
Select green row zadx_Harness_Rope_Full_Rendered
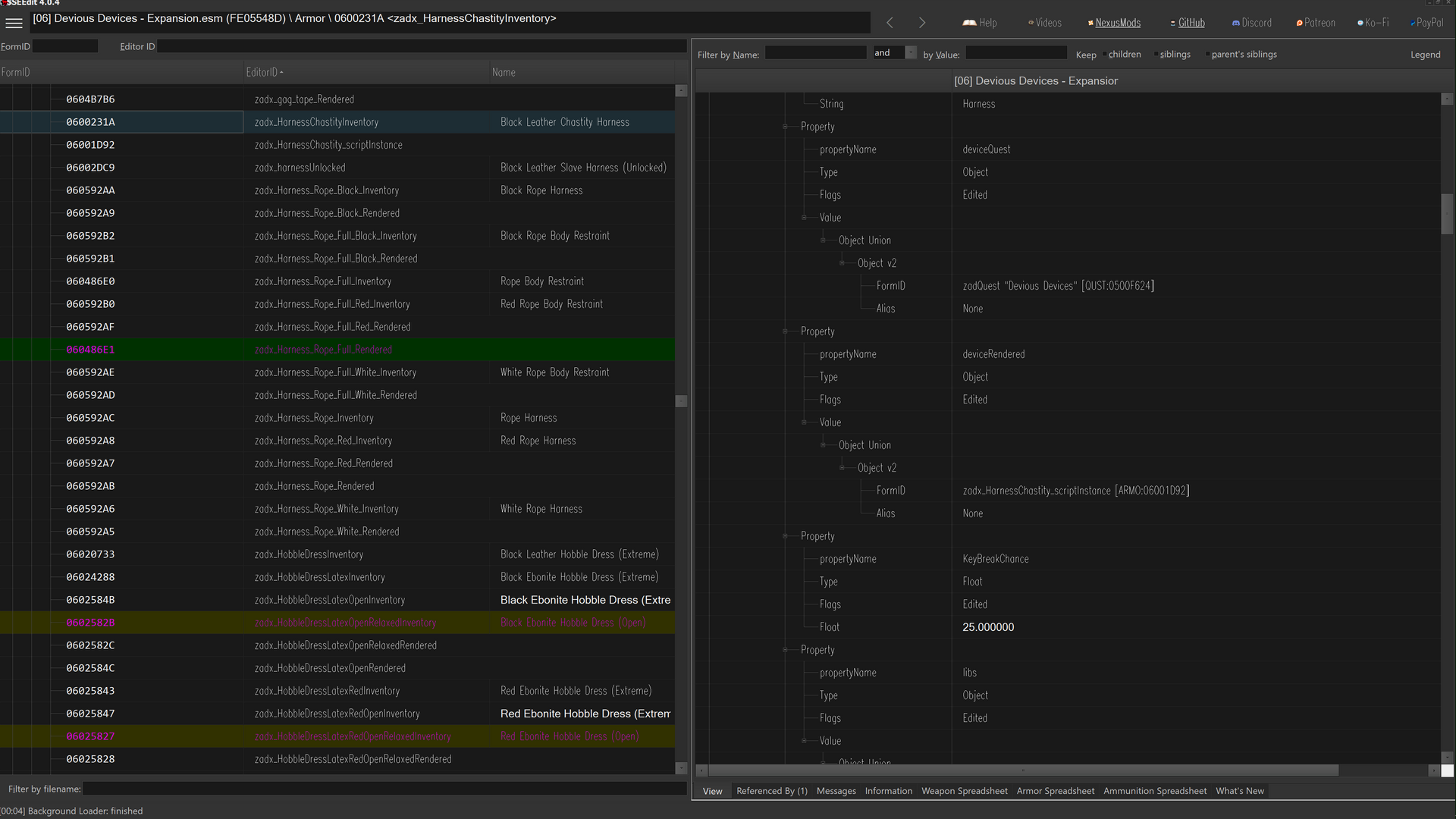(337, 350)
